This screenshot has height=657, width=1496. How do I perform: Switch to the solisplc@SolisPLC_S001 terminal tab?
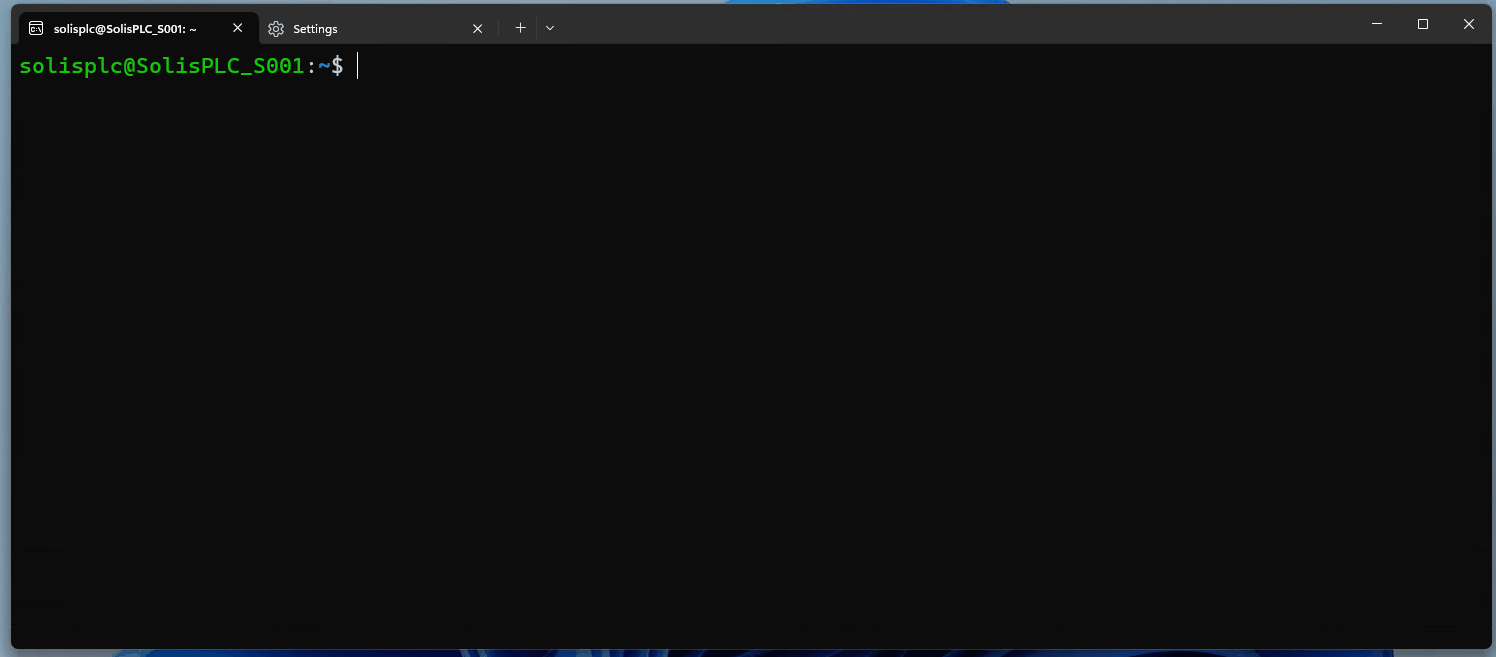pyautogui.click(x=138, y=28)
